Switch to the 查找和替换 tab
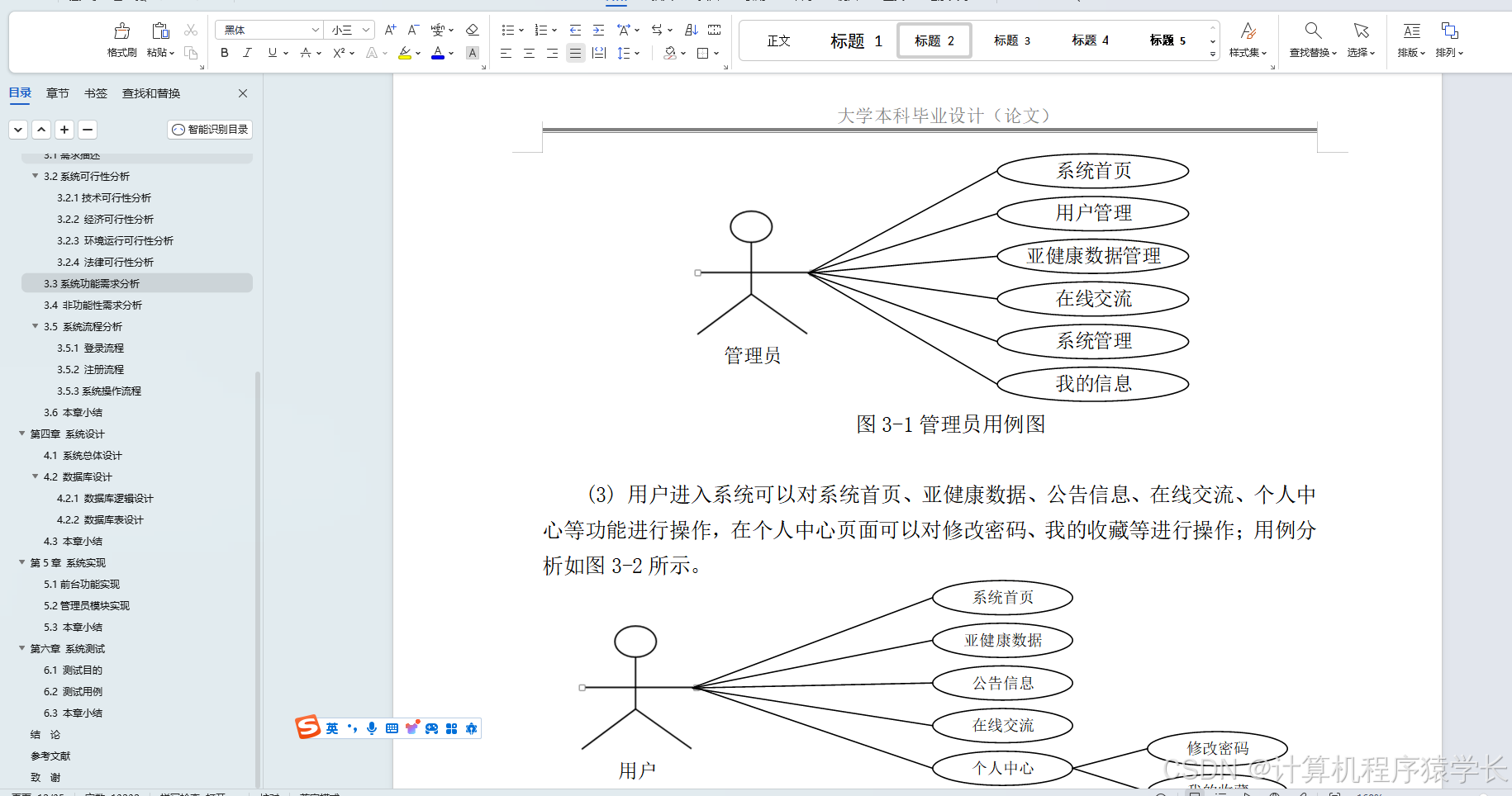Screen dimensions: 1512x796 (151, 93)
